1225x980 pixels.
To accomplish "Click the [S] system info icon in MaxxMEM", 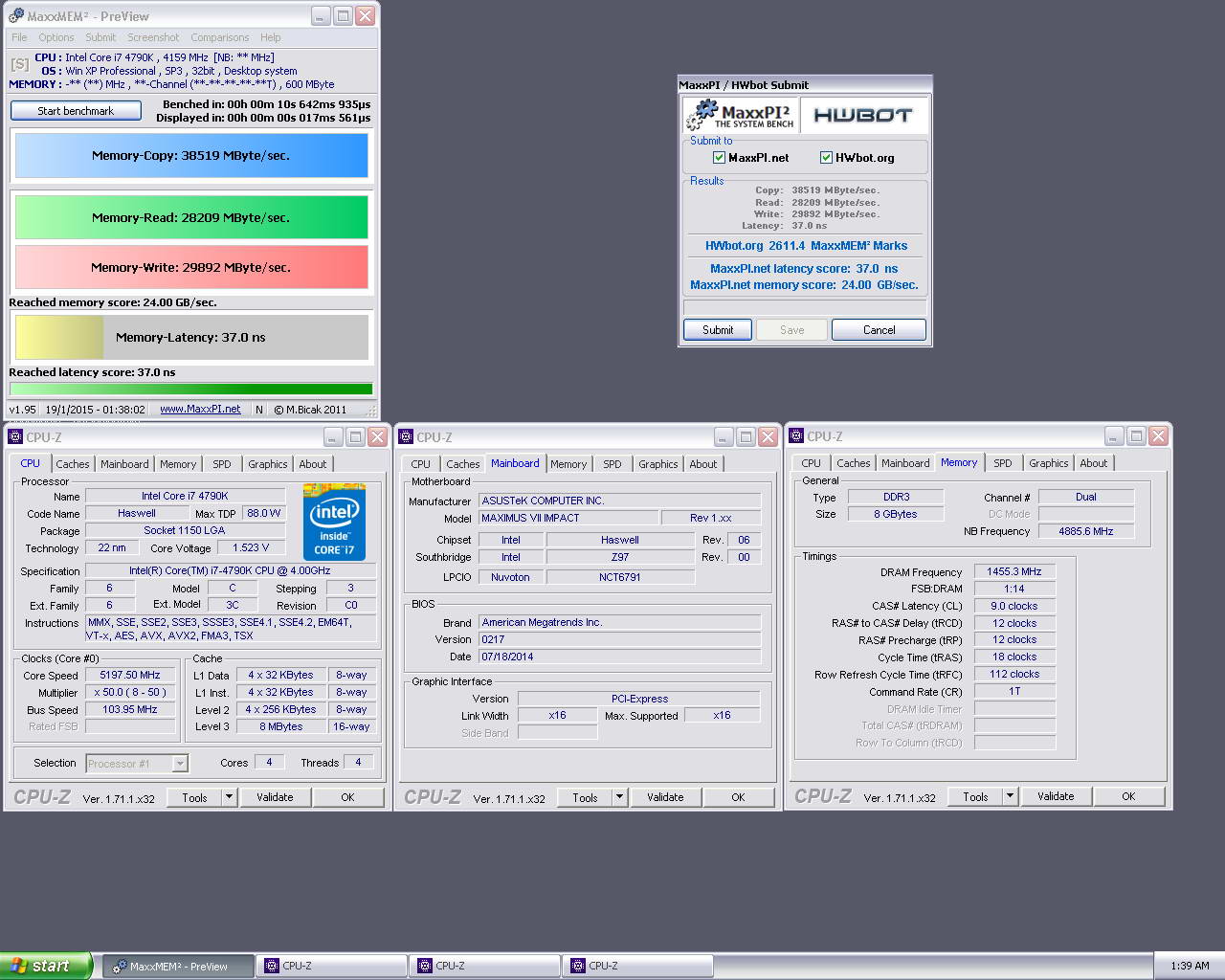I will 19,64.
